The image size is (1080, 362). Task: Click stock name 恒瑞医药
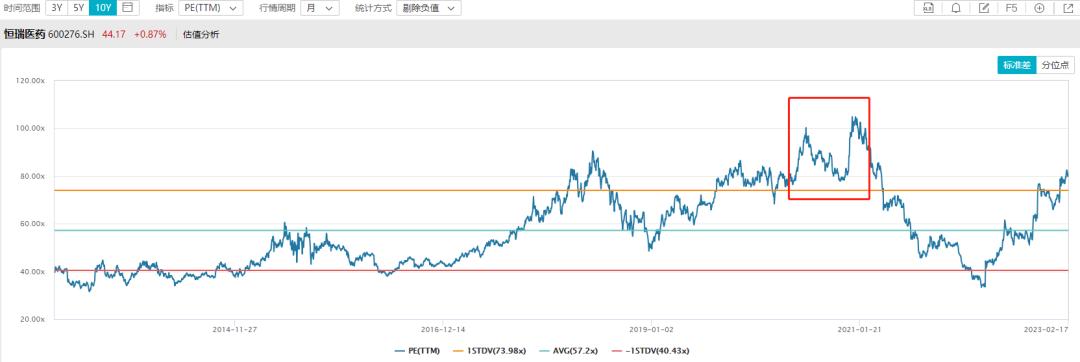coord(24,34)
